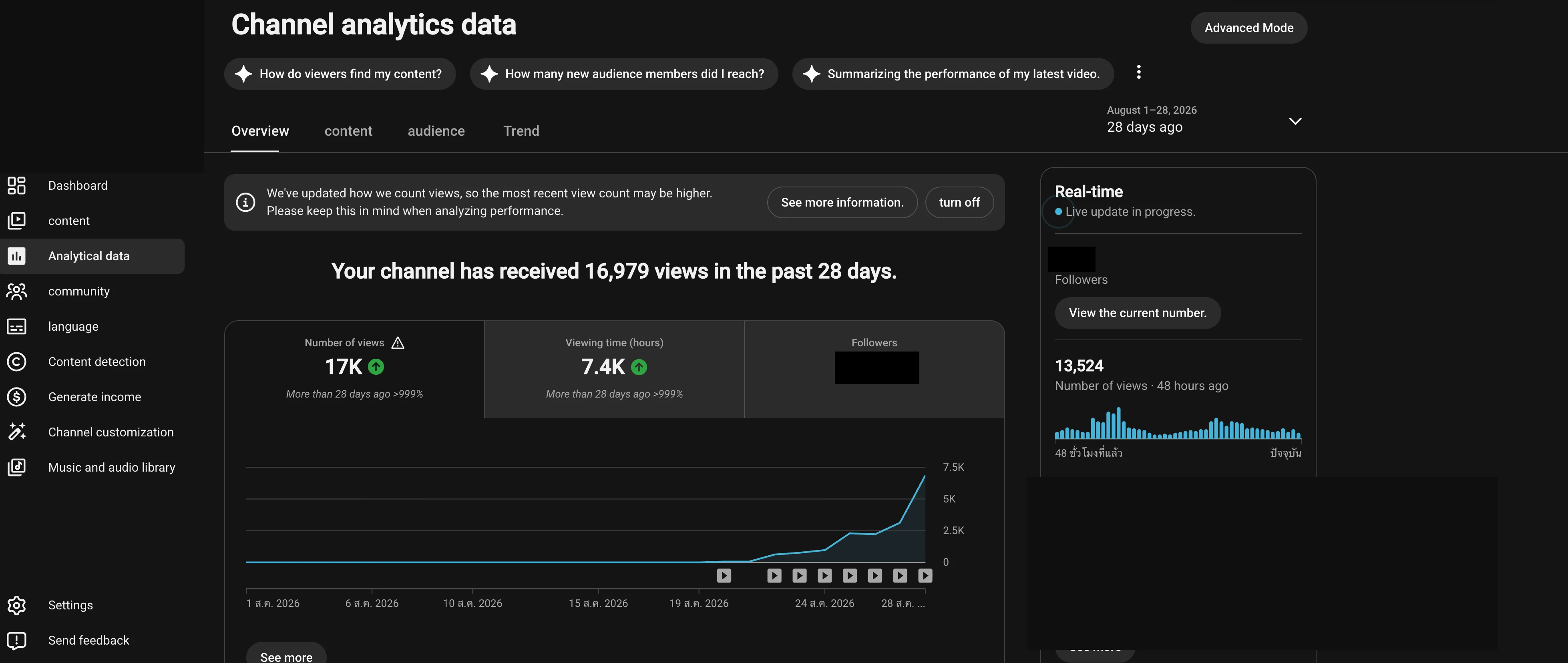Open the Content detection copyright icon
The width and height of the screenshot is (1568, 663).
(16, 362)
